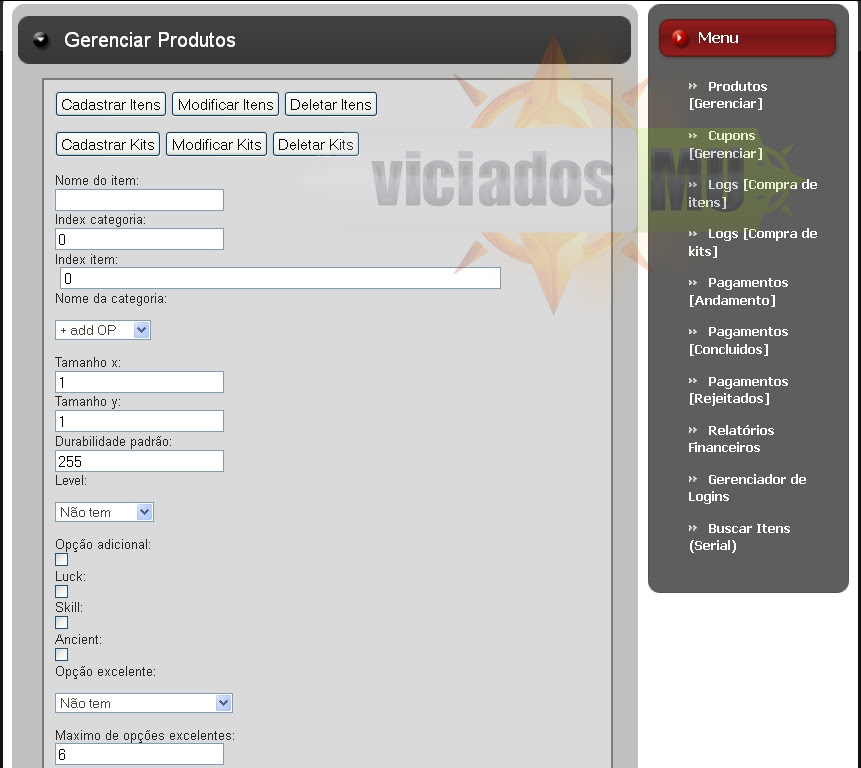861x768 pixels.
Task: Toggle the Luck checkbox
Action: coord(62,591)
